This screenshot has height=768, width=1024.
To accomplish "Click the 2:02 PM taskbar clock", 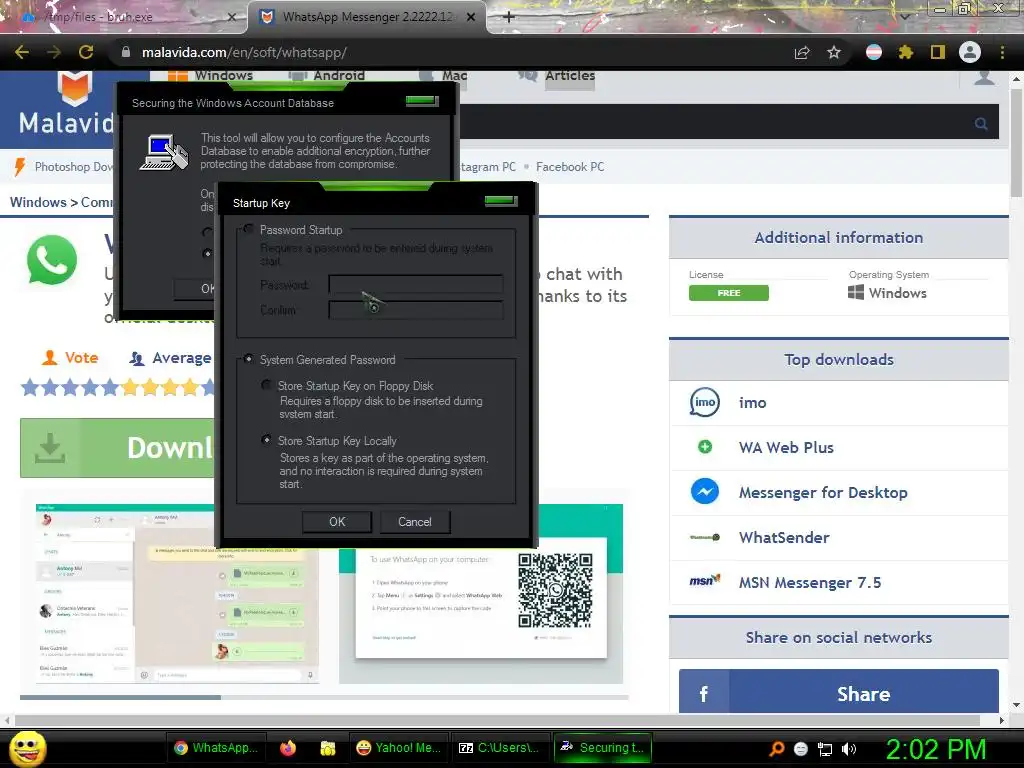I will [935, 749].
